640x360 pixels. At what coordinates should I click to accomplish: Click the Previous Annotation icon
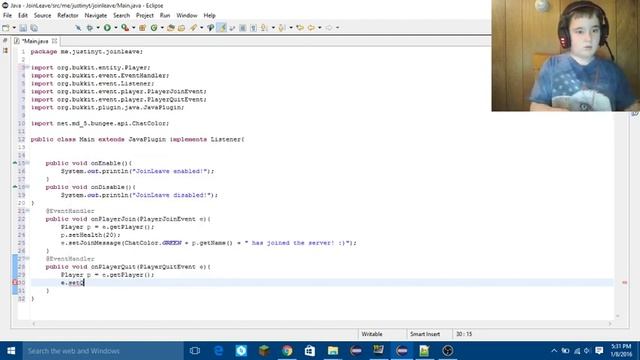[282, 28]
